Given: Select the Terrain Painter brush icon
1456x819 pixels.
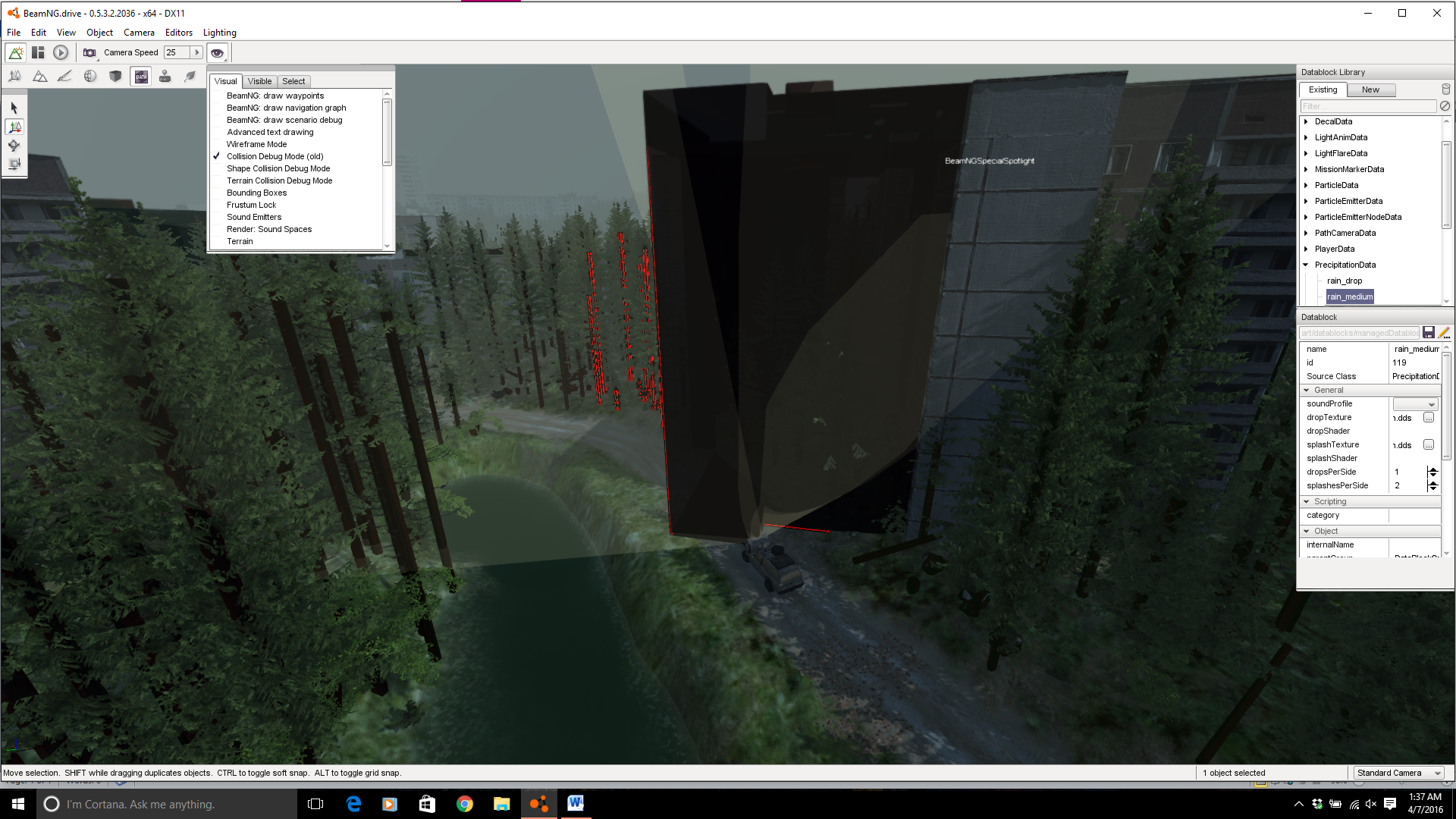Looking at the screenshot, I should pyautogui.click(x=65, y=76).
